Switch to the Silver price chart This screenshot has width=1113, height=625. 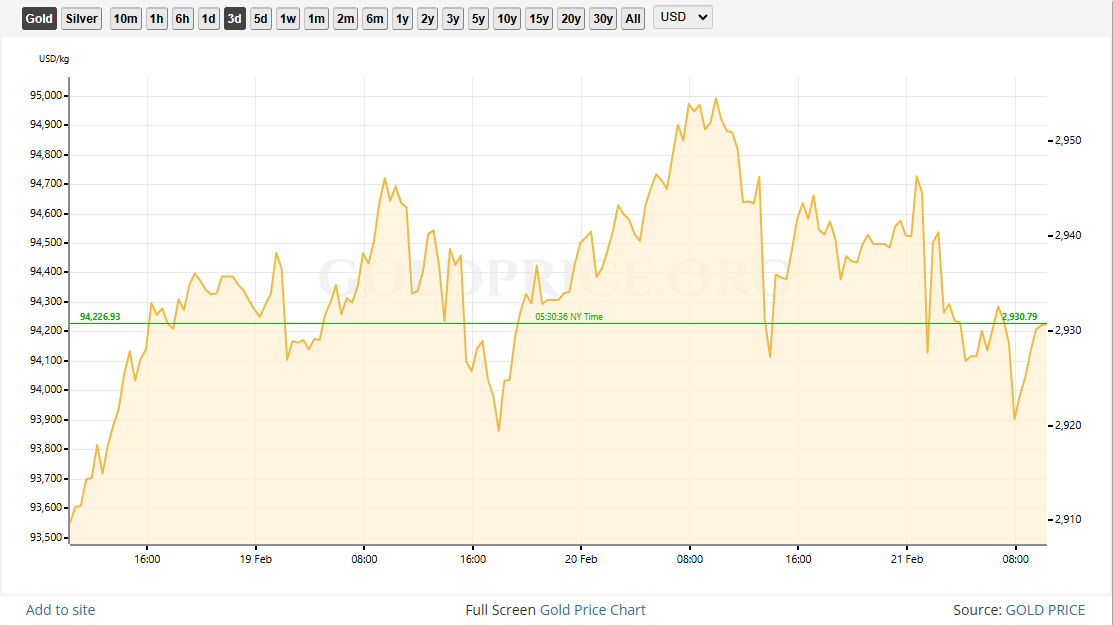click(x=81, y=18)
